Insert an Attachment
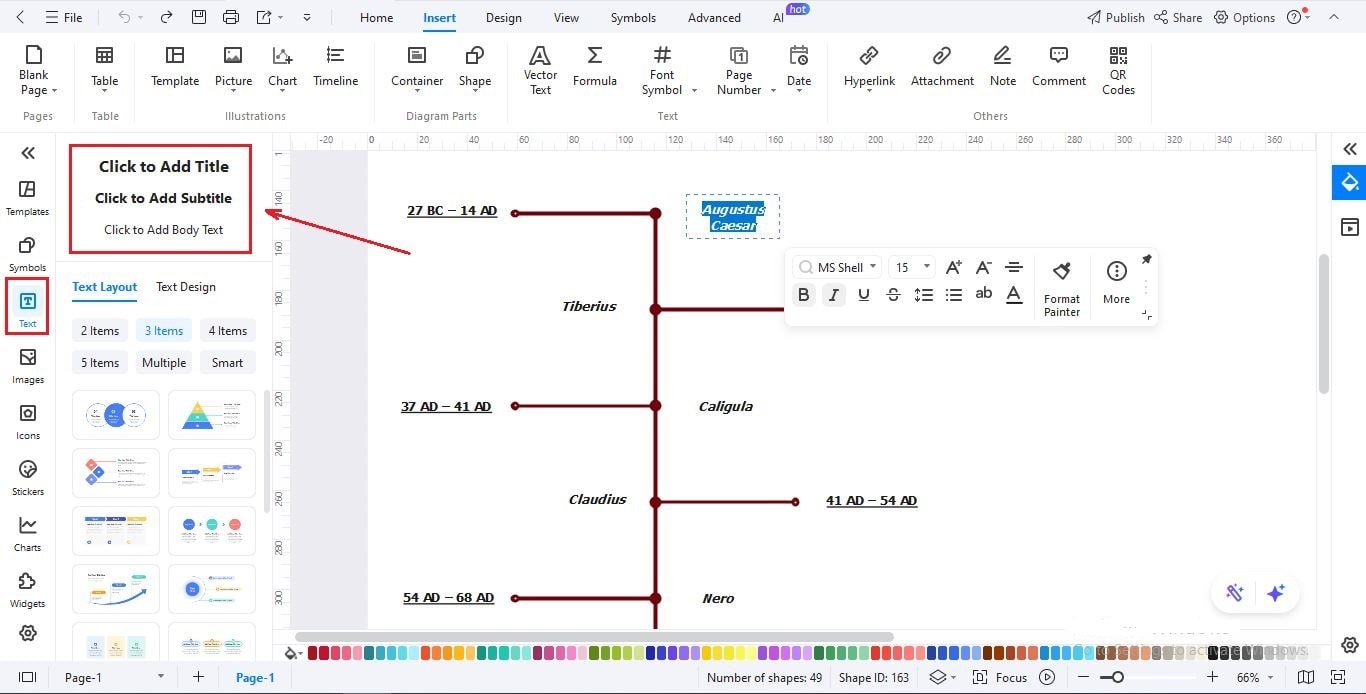The height and width of the screenshot is (694, 1366). click(x=941, y=67)
